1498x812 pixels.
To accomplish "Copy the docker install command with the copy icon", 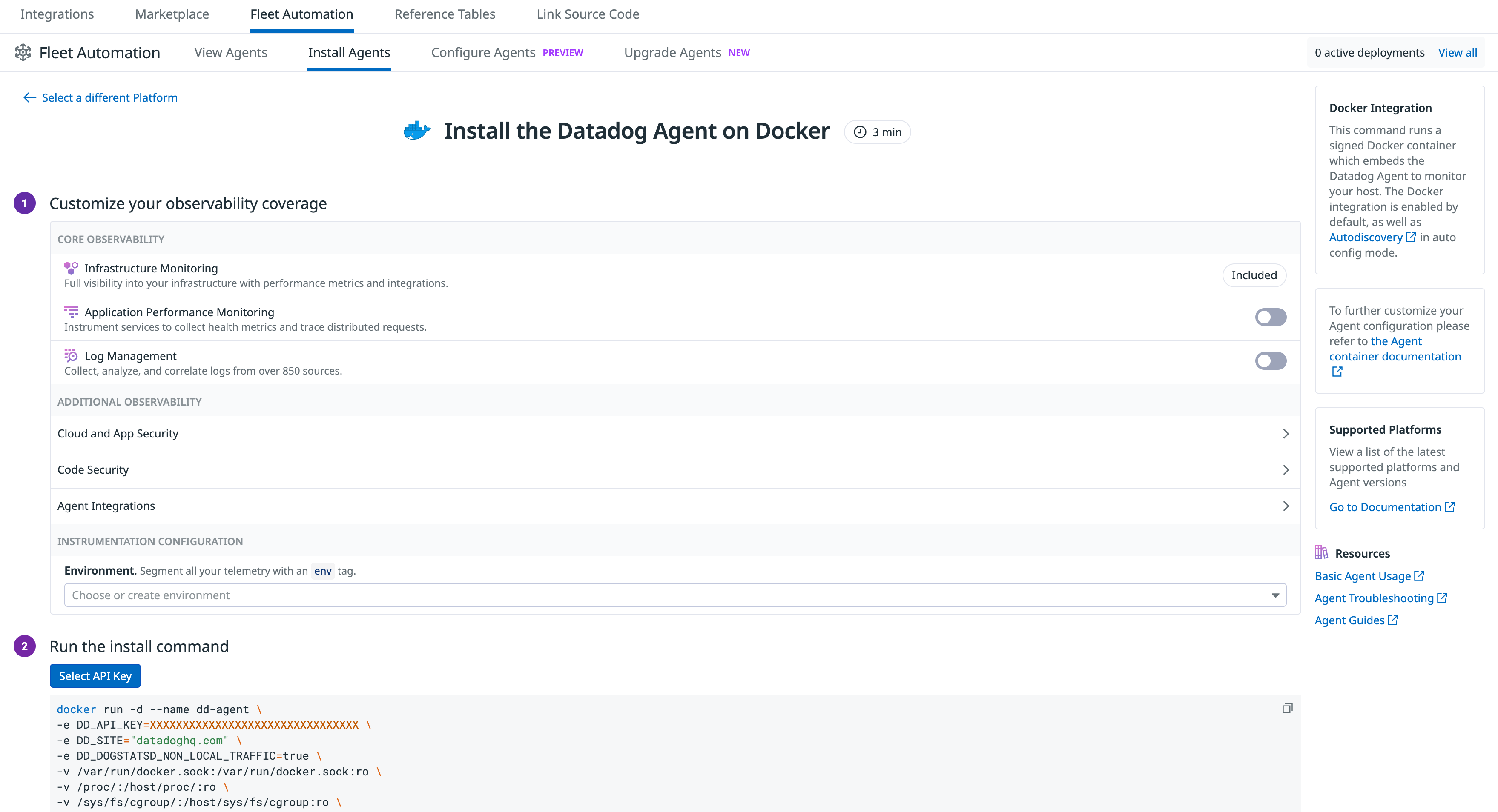I will [1287, 708].
